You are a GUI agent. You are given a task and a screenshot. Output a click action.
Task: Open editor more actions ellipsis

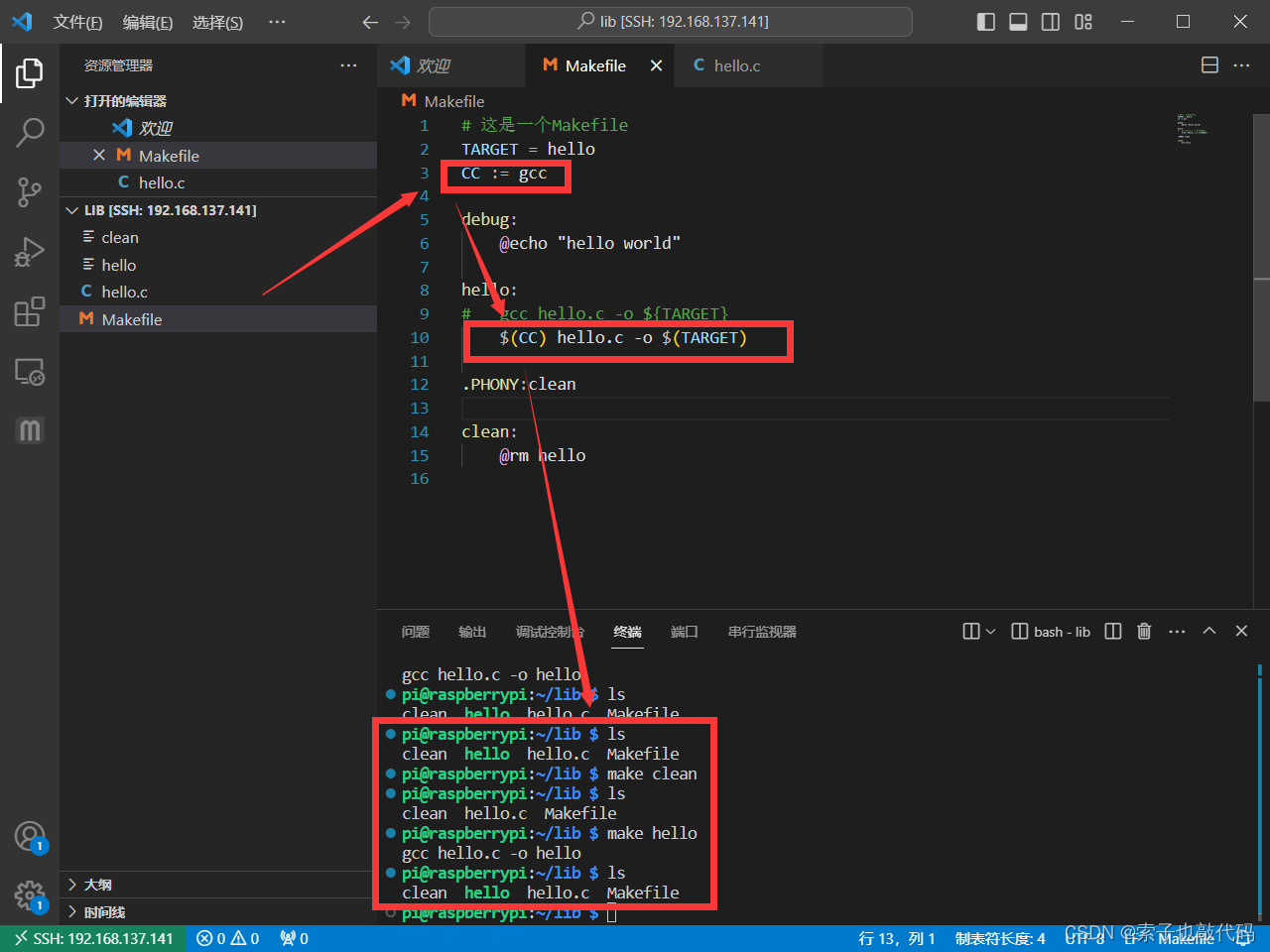pyautogui.click(x=1241, y=65)
